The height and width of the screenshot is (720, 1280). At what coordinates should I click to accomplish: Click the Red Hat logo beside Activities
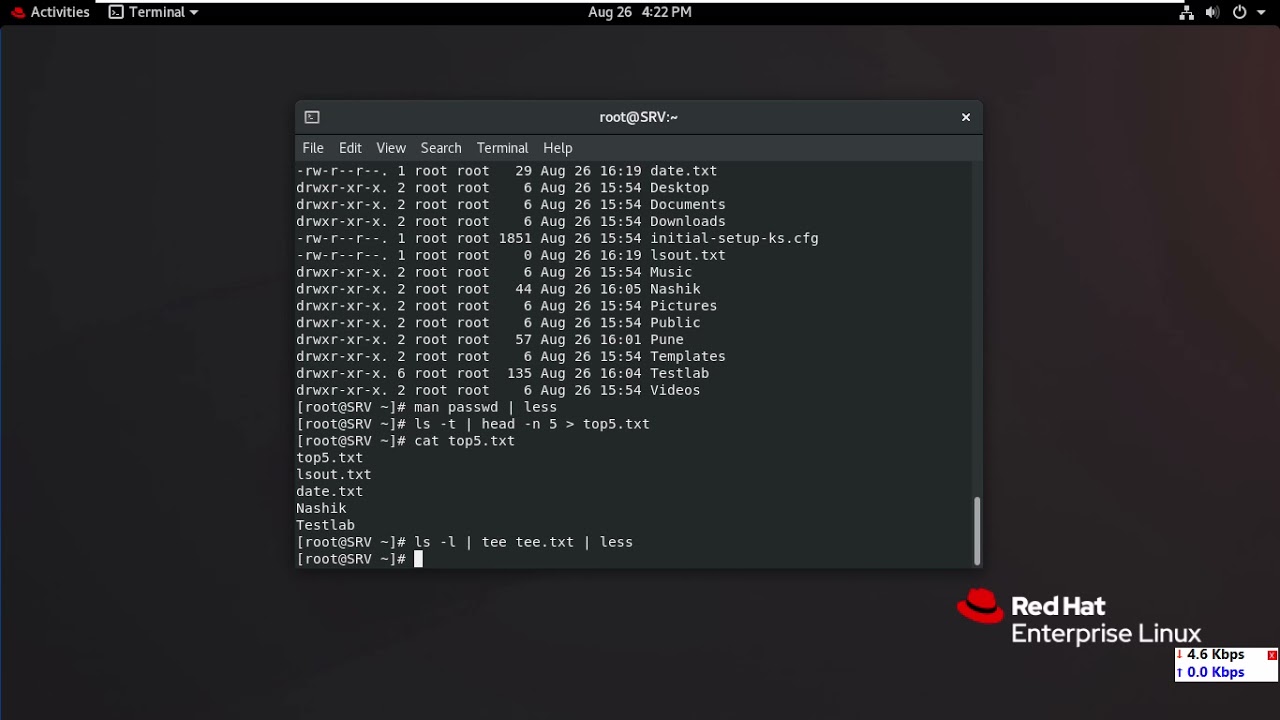[17, 12]
